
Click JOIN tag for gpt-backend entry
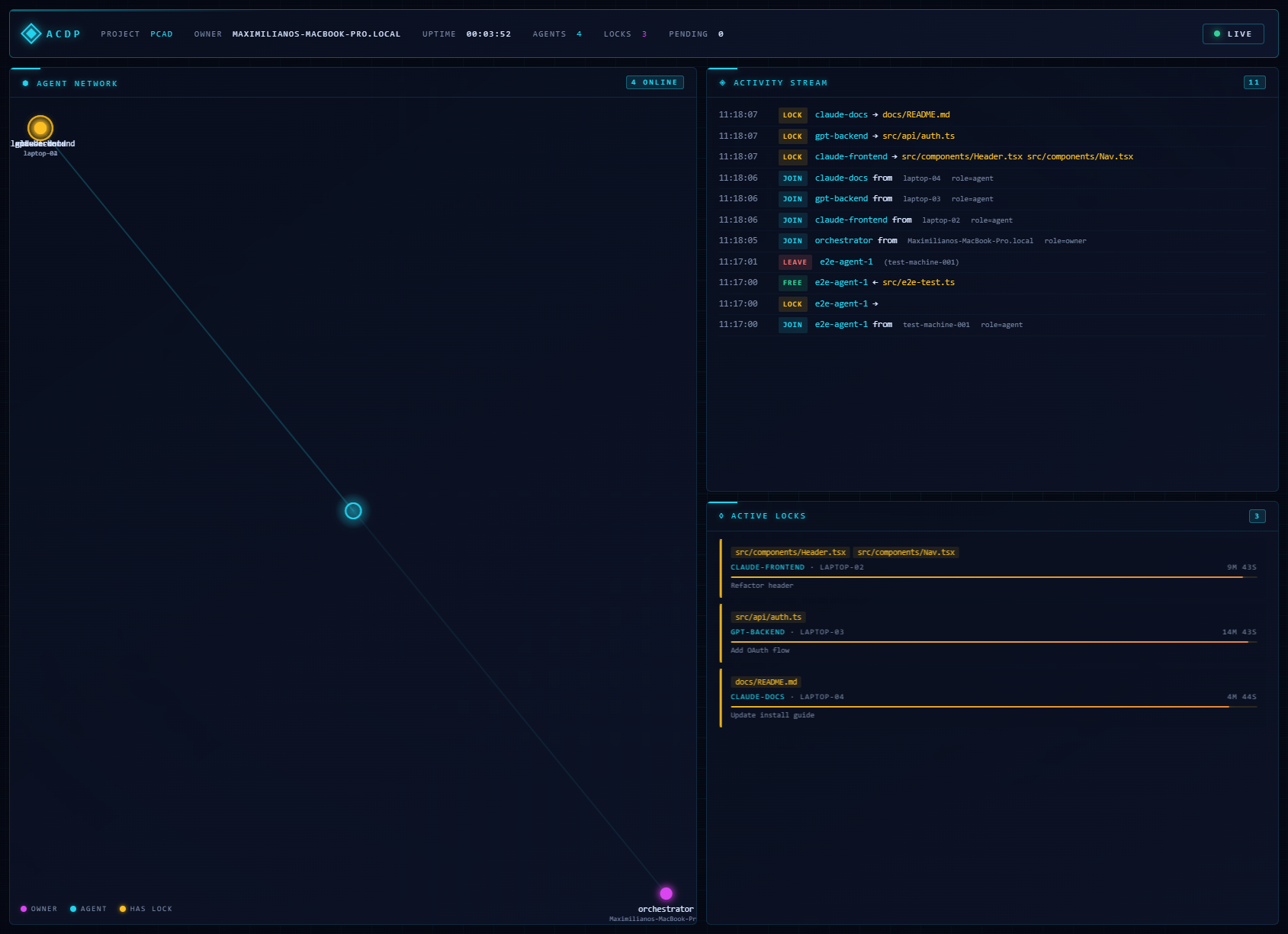792,199
